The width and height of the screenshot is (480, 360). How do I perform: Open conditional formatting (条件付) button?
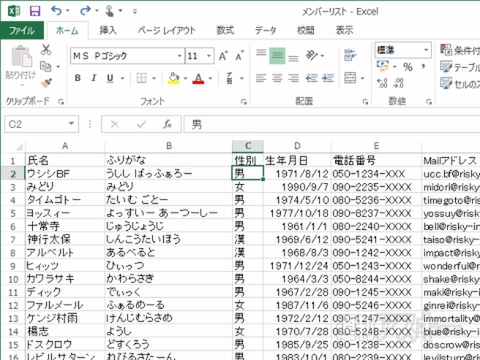click(x=460, y=50)
